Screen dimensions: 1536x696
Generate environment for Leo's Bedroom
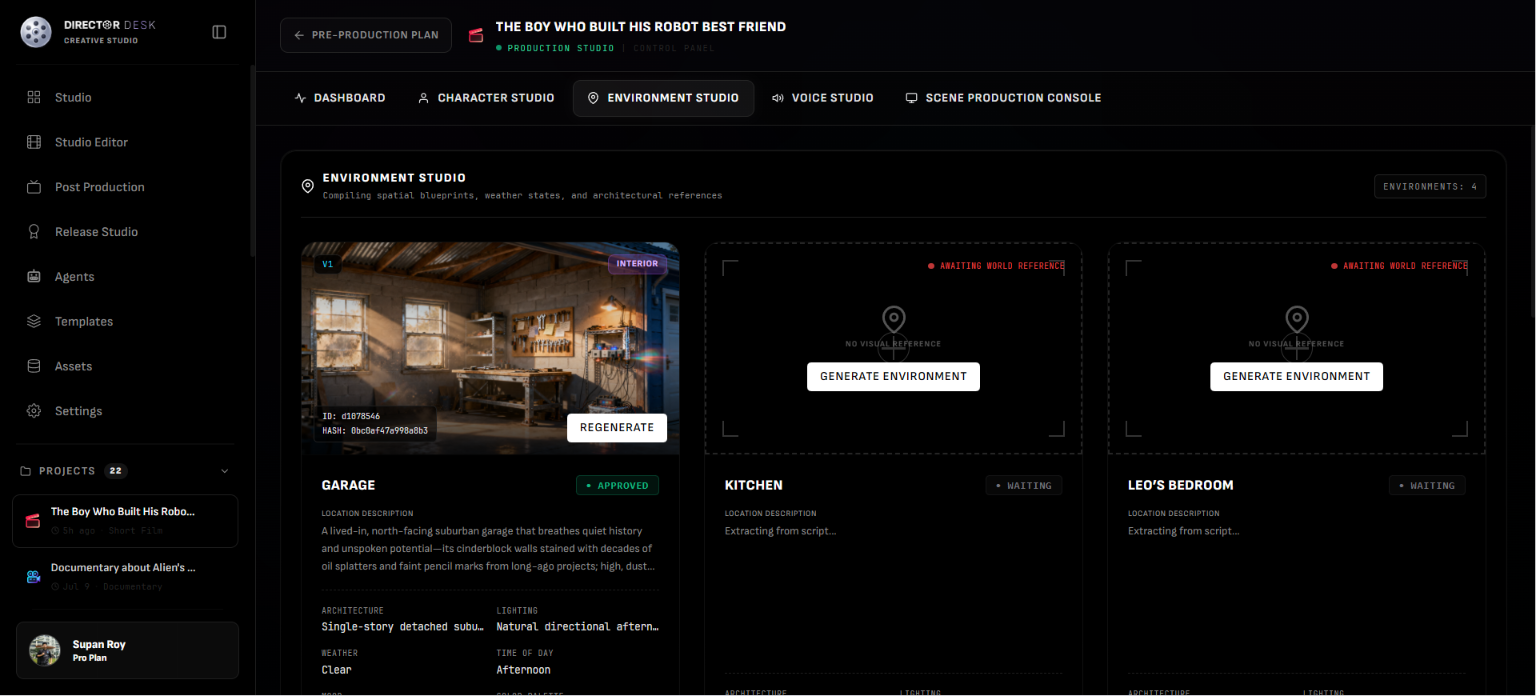pos(1296,376)
